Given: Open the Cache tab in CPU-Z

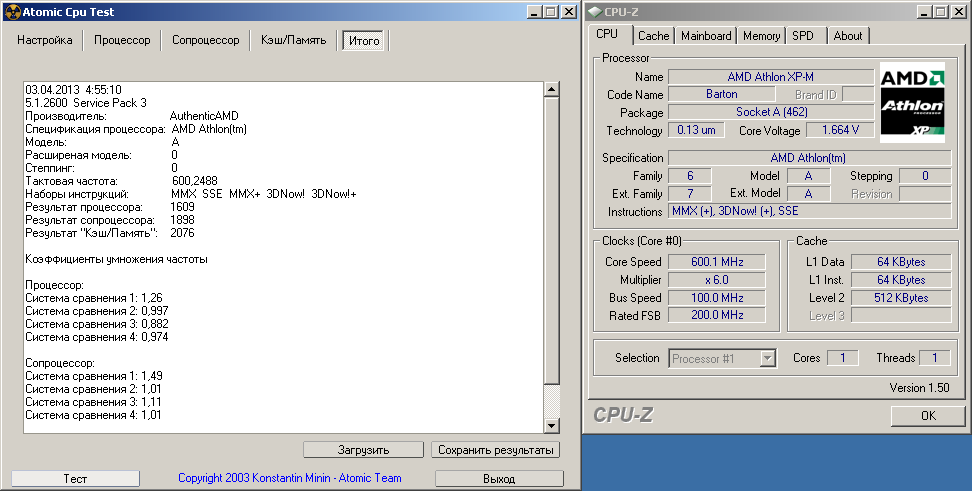Looking at the screenshot, I should pyautogui.click(x=654, y=36).
